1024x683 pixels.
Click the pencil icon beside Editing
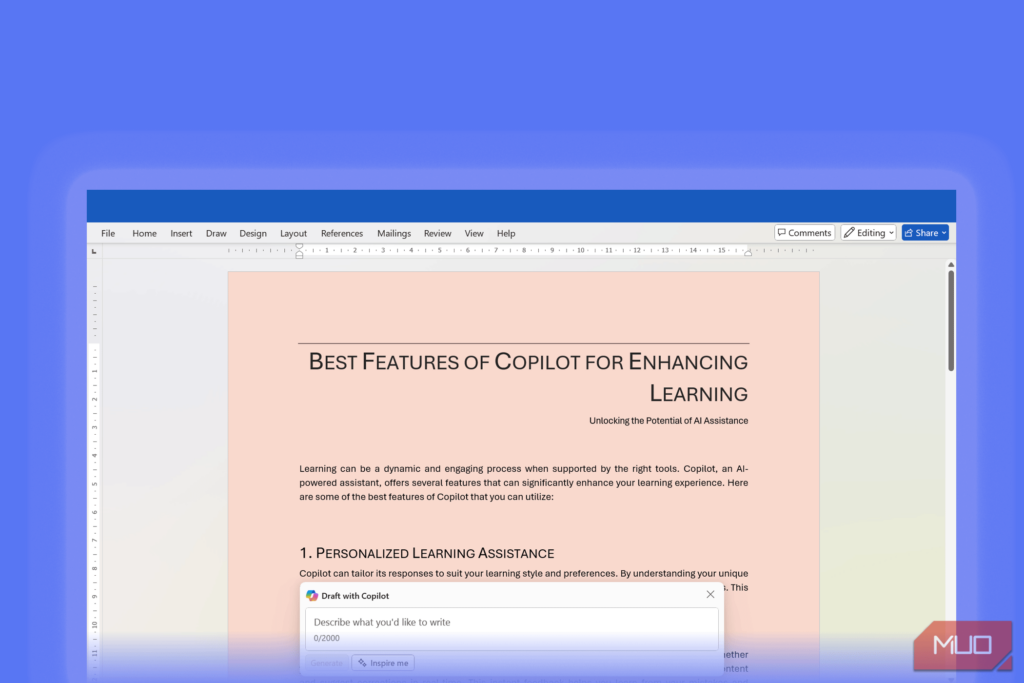tap(849, 232)
